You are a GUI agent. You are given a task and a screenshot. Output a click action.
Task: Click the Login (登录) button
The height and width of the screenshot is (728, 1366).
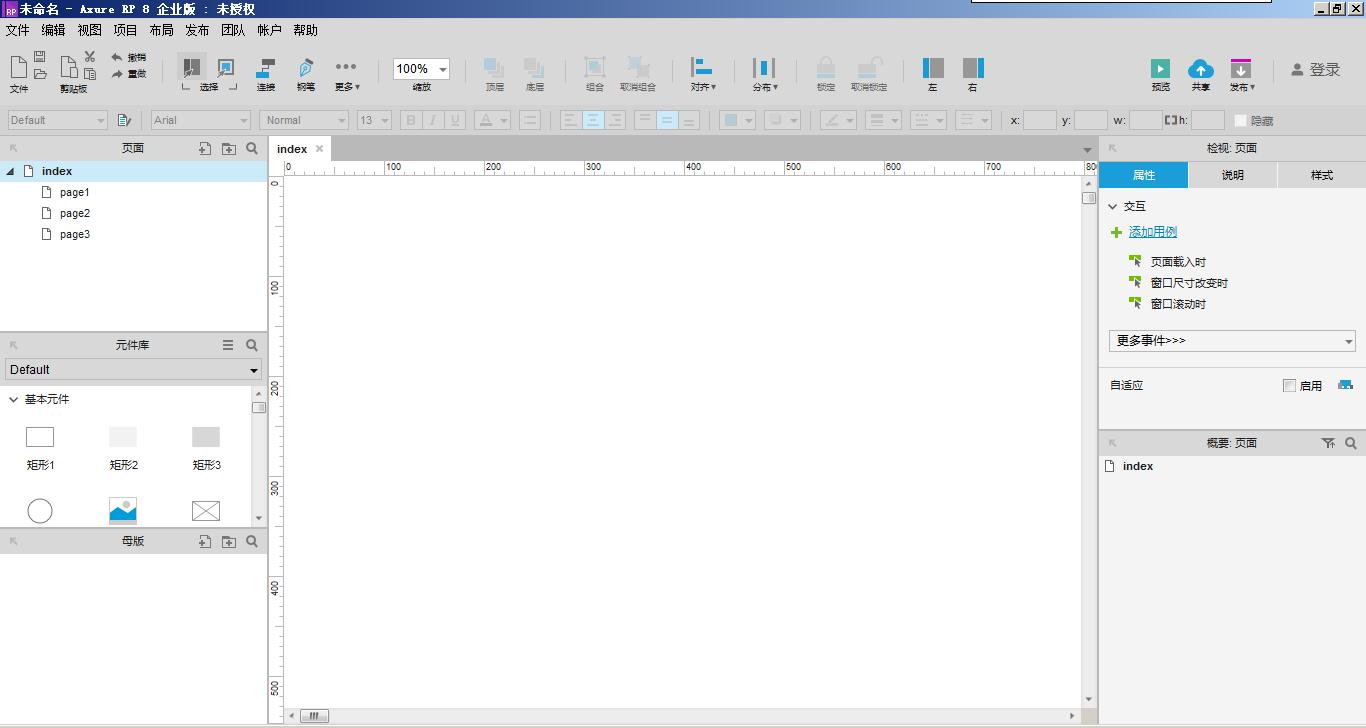[1315, 69]
